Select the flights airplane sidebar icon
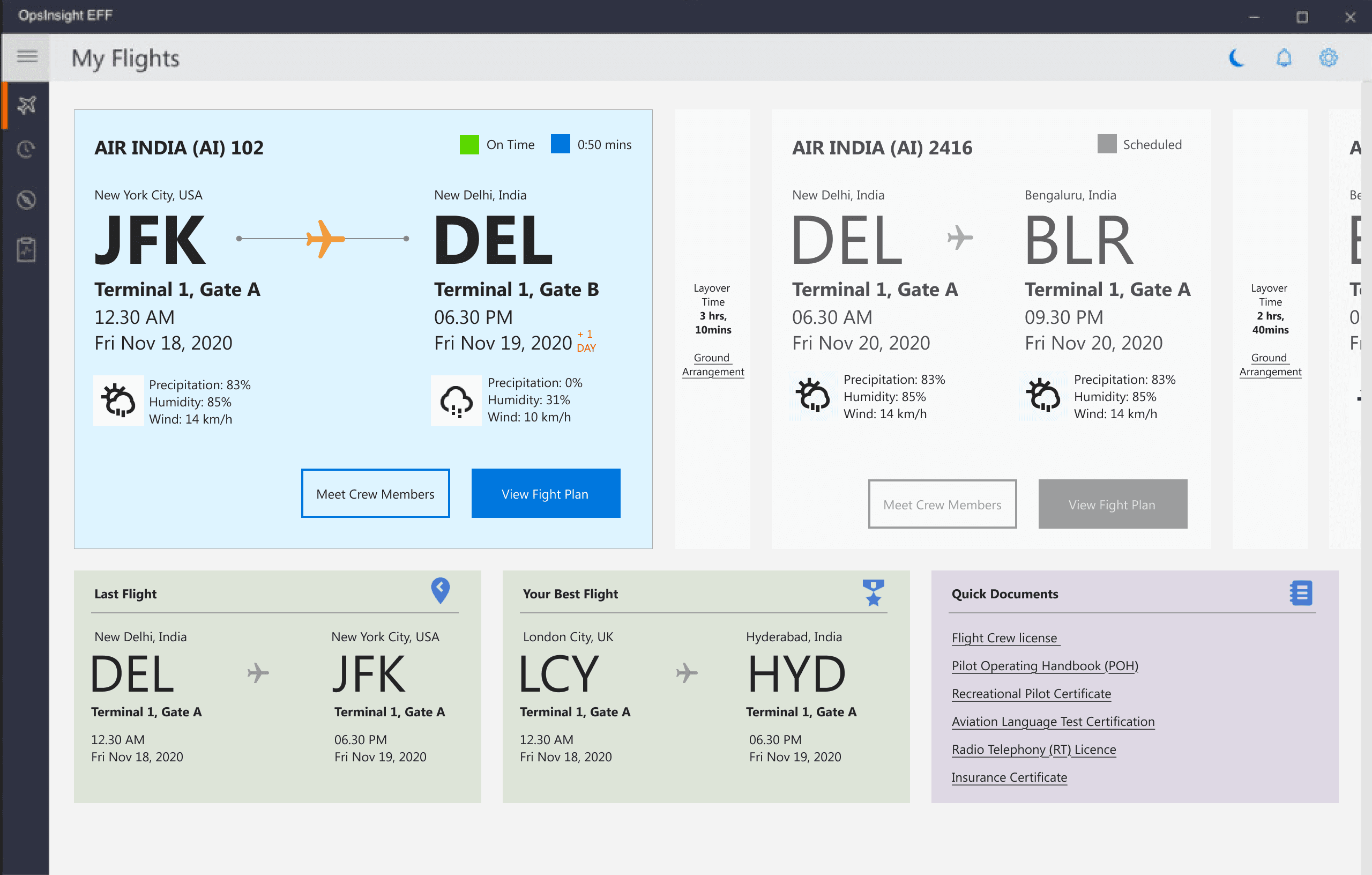1372x875 pixels. (26, 105)
